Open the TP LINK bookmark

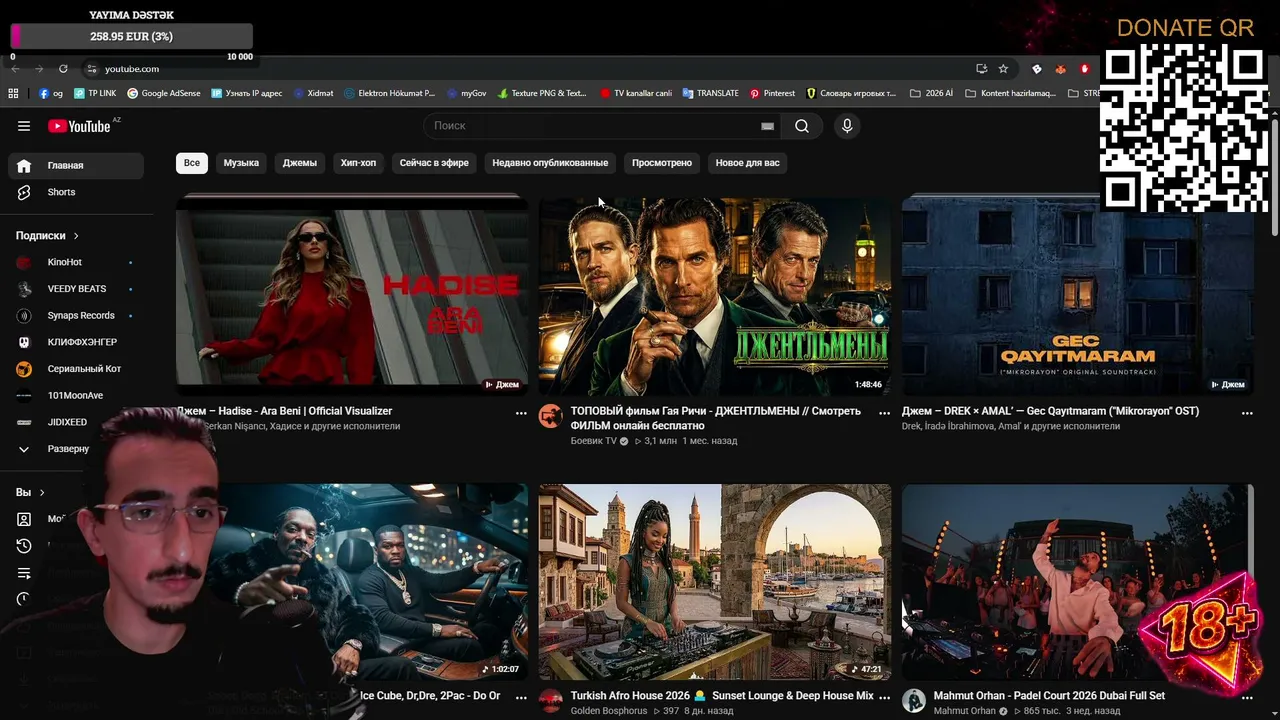(95, 93)
